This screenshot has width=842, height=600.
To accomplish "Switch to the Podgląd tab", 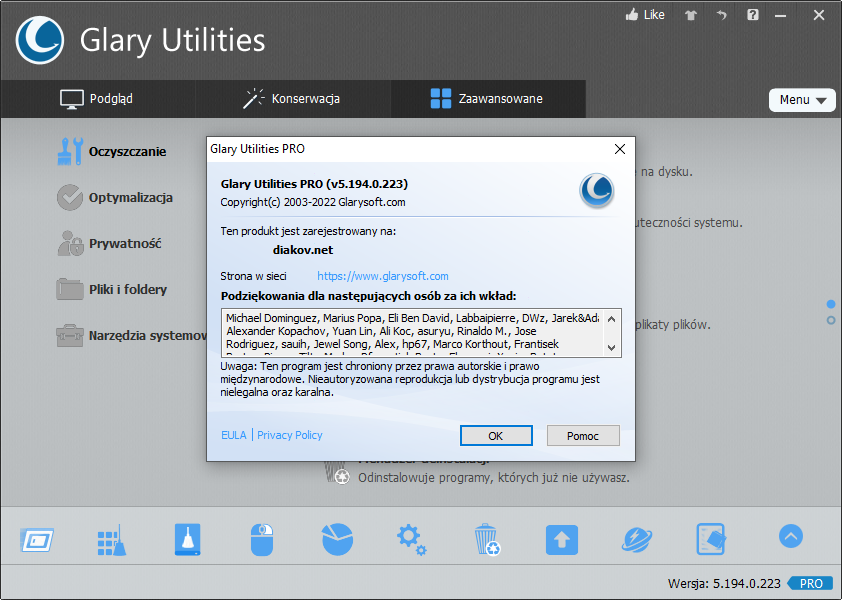I will coord(97,99).
